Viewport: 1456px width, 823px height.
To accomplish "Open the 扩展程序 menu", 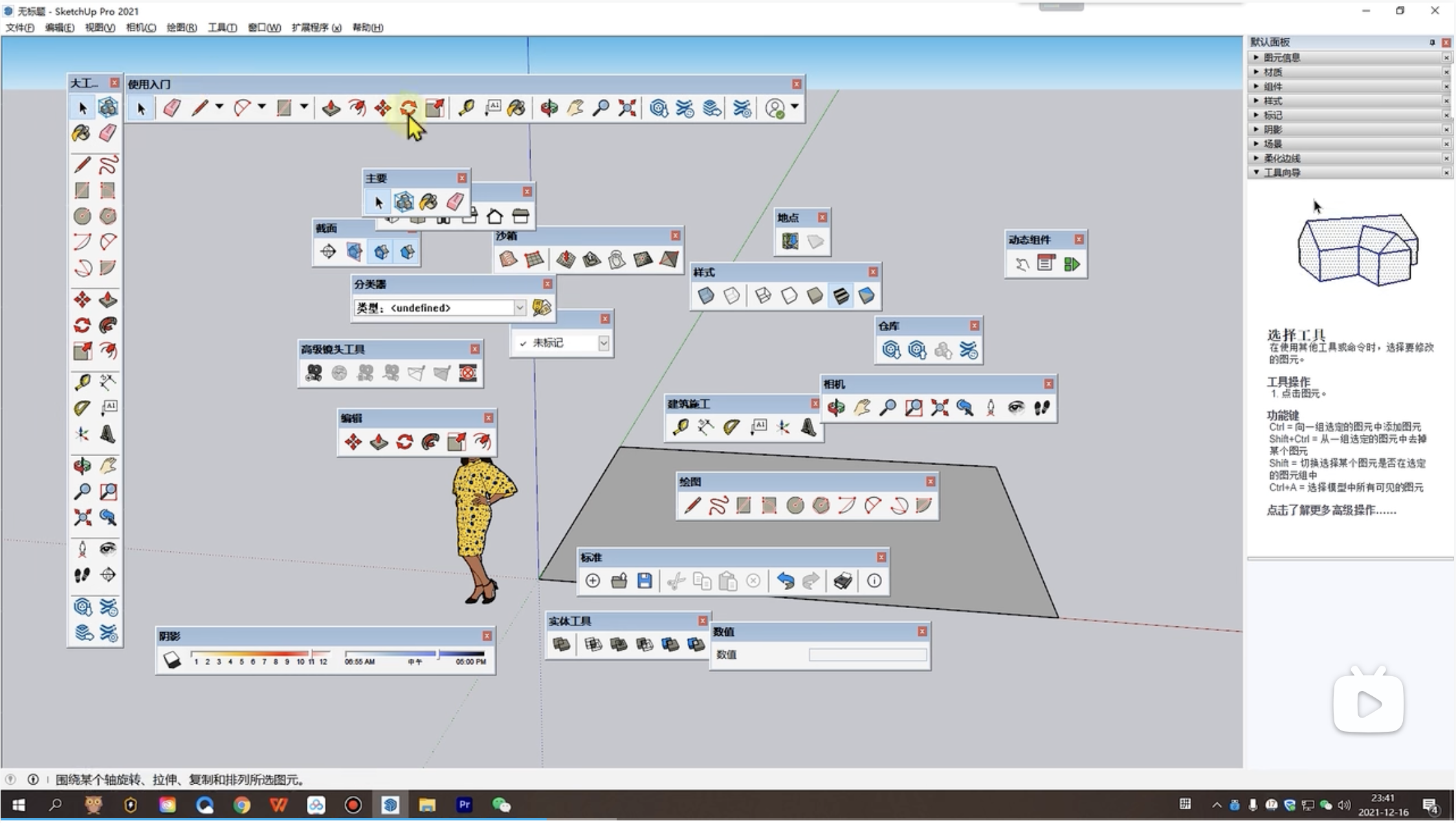I will pyautogui.click(x=316, y=27).
